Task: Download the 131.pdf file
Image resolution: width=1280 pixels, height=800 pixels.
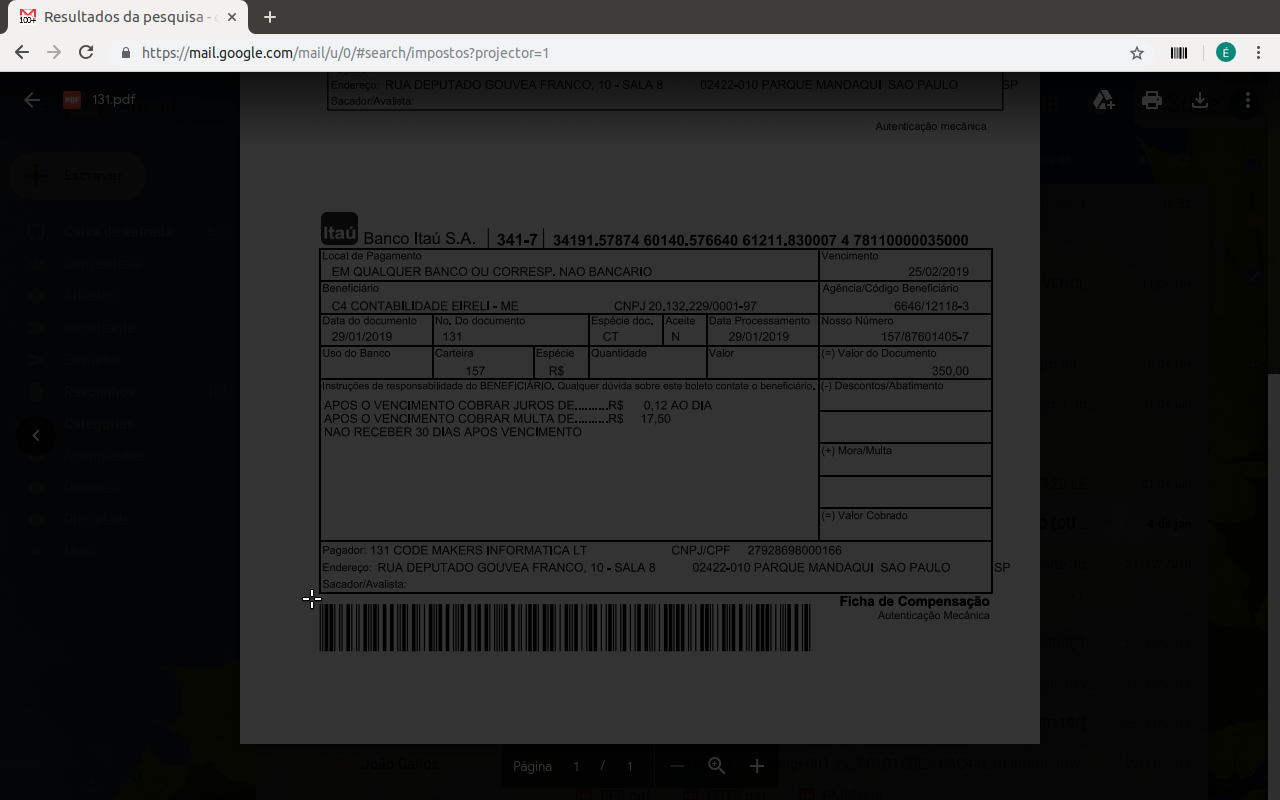Action: coord(1200,100)
